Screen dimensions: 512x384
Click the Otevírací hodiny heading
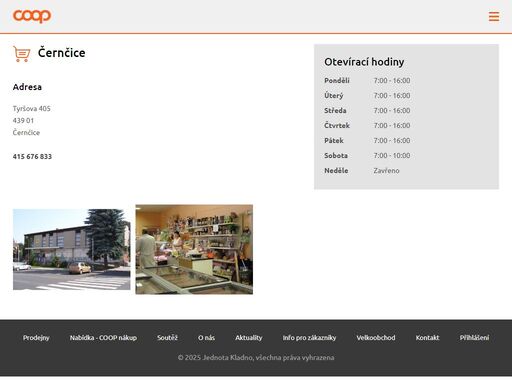coord(364,62)
